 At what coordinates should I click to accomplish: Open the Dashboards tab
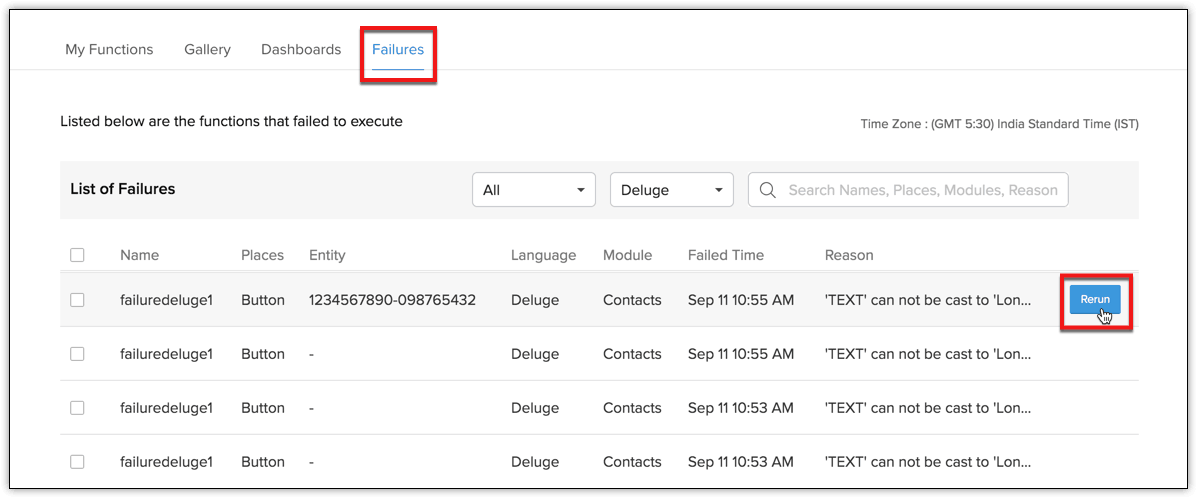pos(301,49)
